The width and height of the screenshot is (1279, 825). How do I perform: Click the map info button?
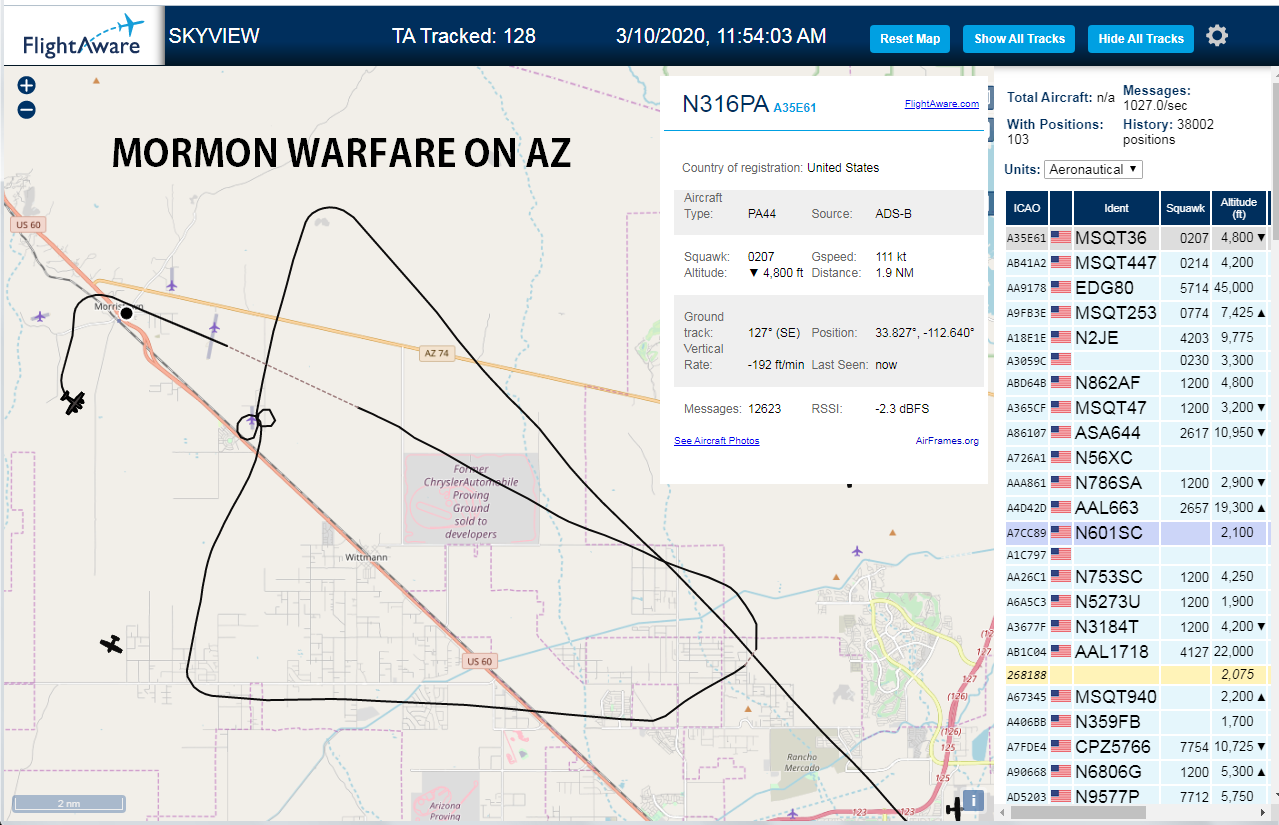click(974, 801)
